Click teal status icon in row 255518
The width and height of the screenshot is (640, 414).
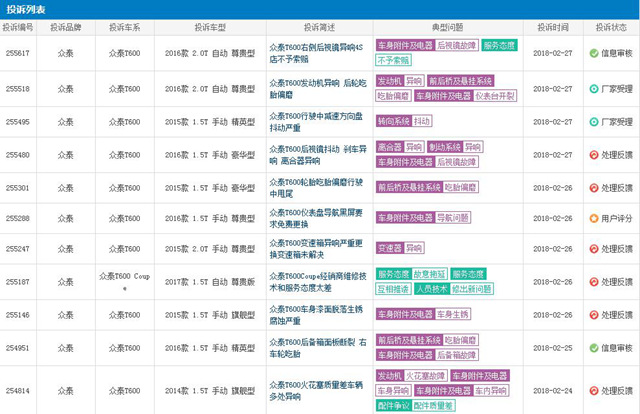(x=594, y=89)
